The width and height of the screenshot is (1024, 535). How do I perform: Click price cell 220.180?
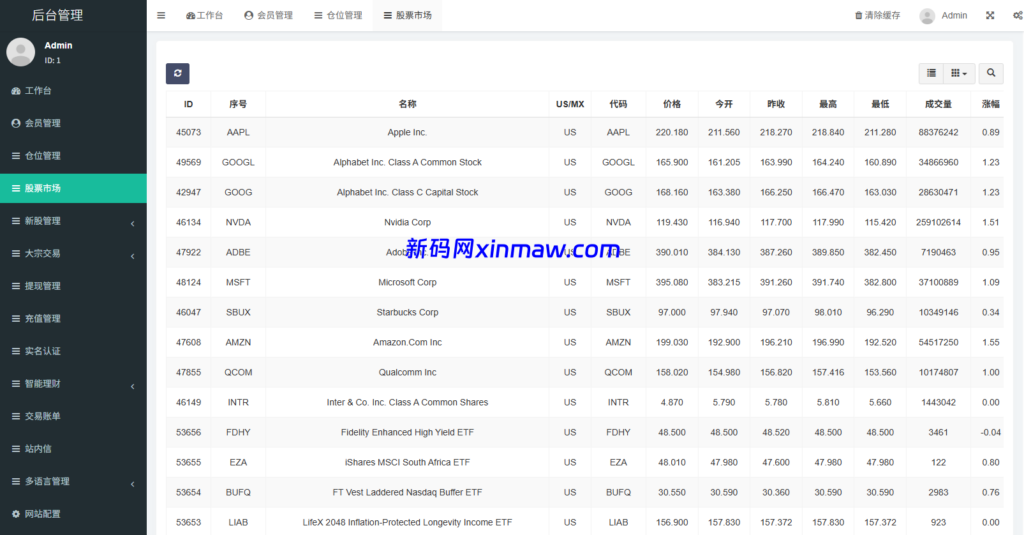coord(671,132)
